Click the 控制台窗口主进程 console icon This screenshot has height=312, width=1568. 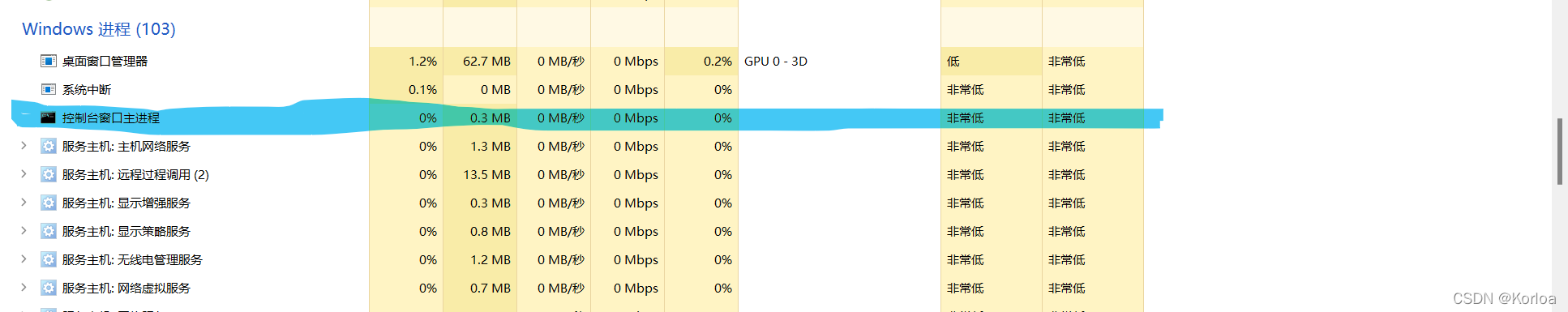(49, 118)
